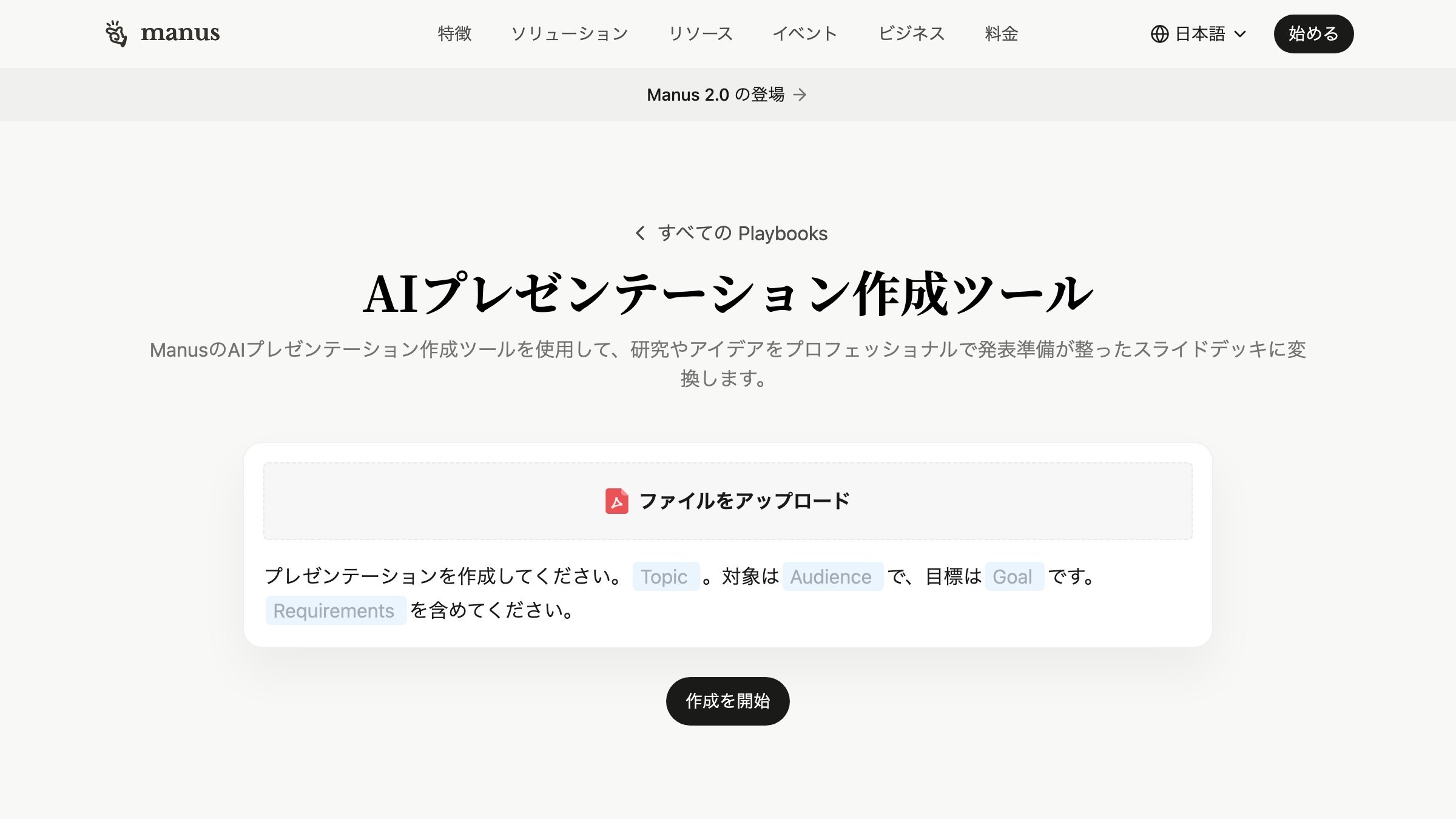
Task: Select the Requirements placeholder field
Action: tap(335, 610)
